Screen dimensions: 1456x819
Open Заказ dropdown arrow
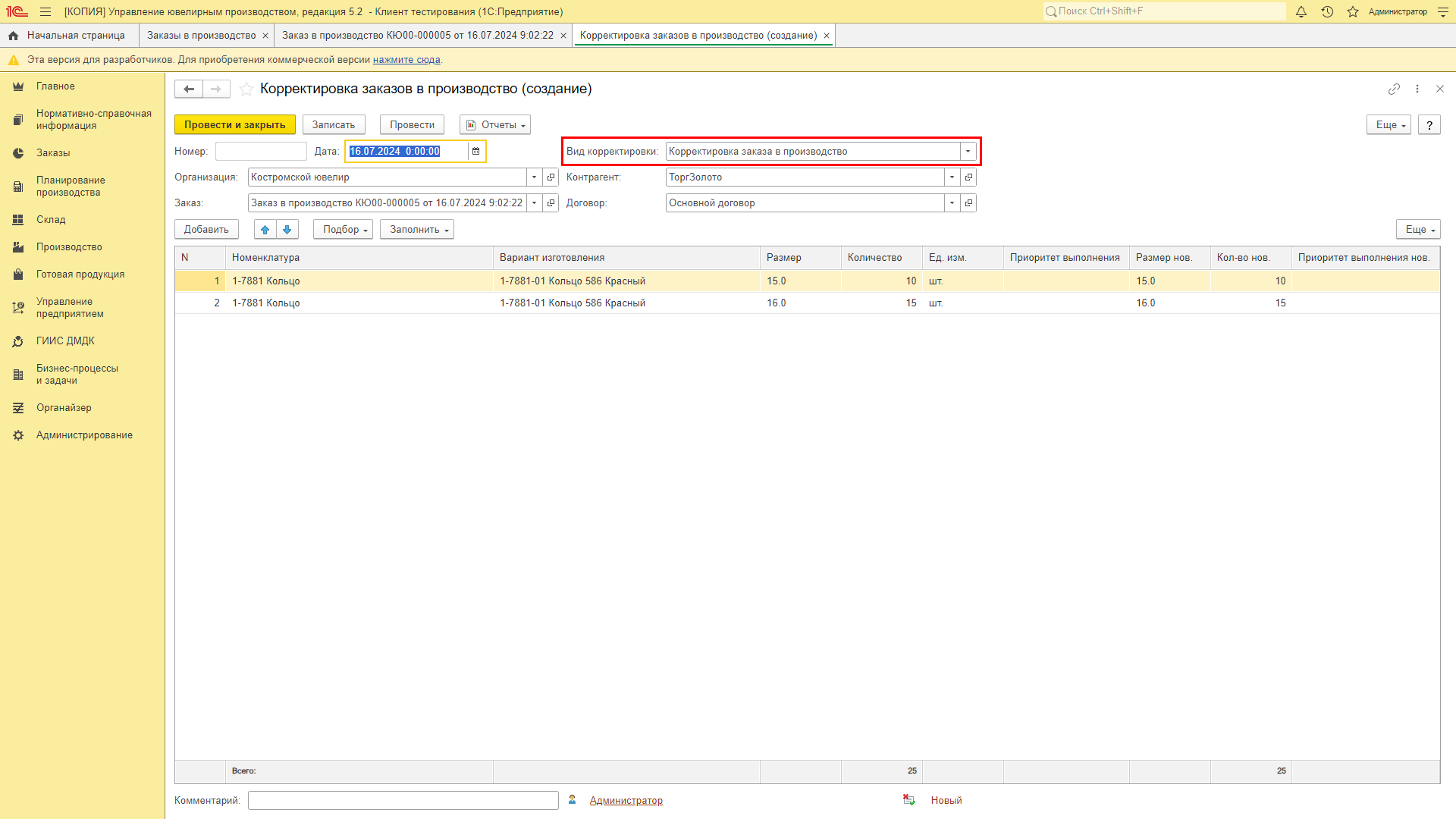click(x=535, y=203)
